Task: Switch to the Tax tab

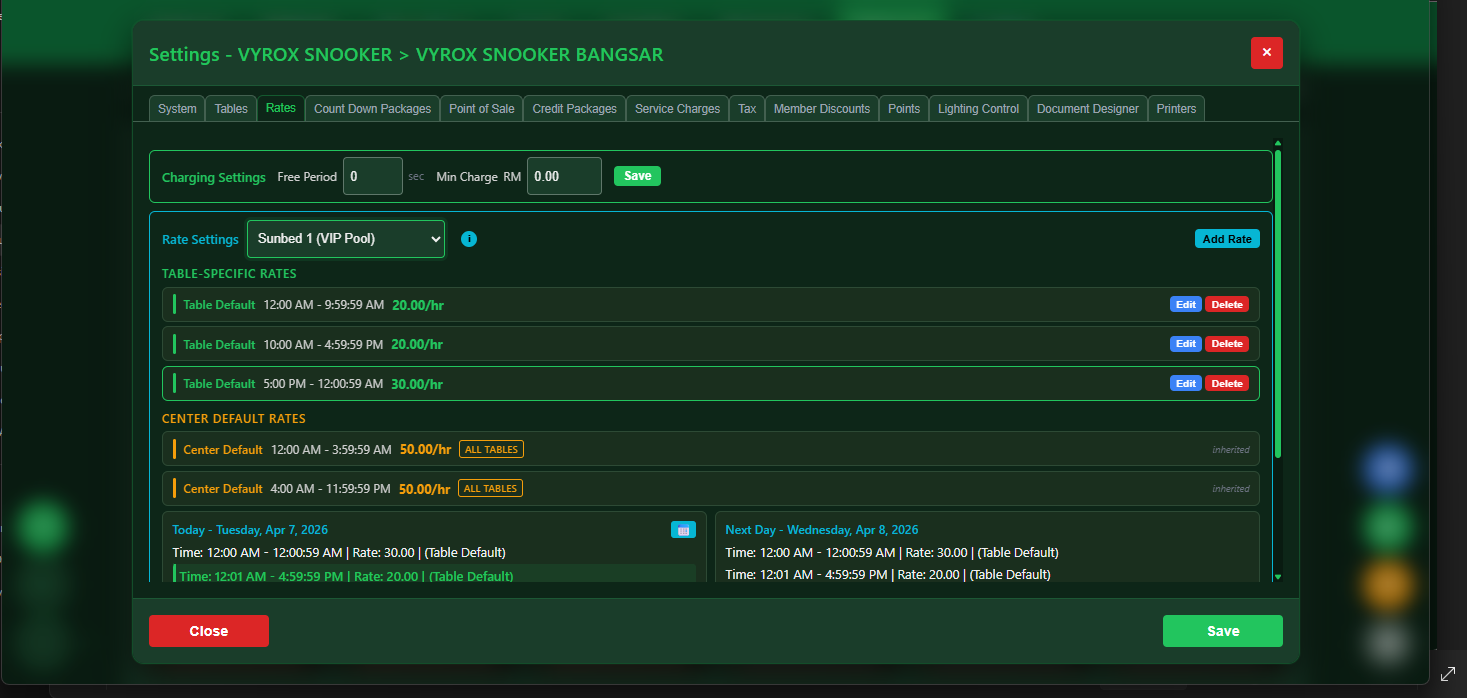Action: tap(746, 108)
